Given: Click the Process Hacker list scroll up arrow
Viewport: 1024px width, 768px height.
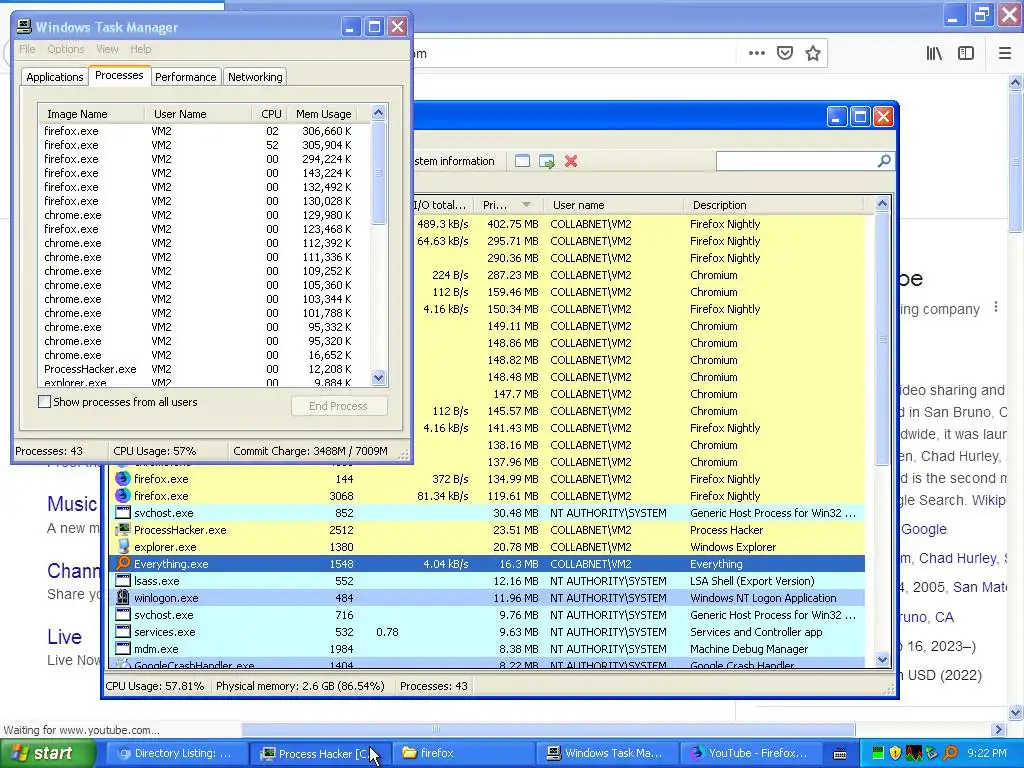Looking at the screenshot, I should (882, 204).
